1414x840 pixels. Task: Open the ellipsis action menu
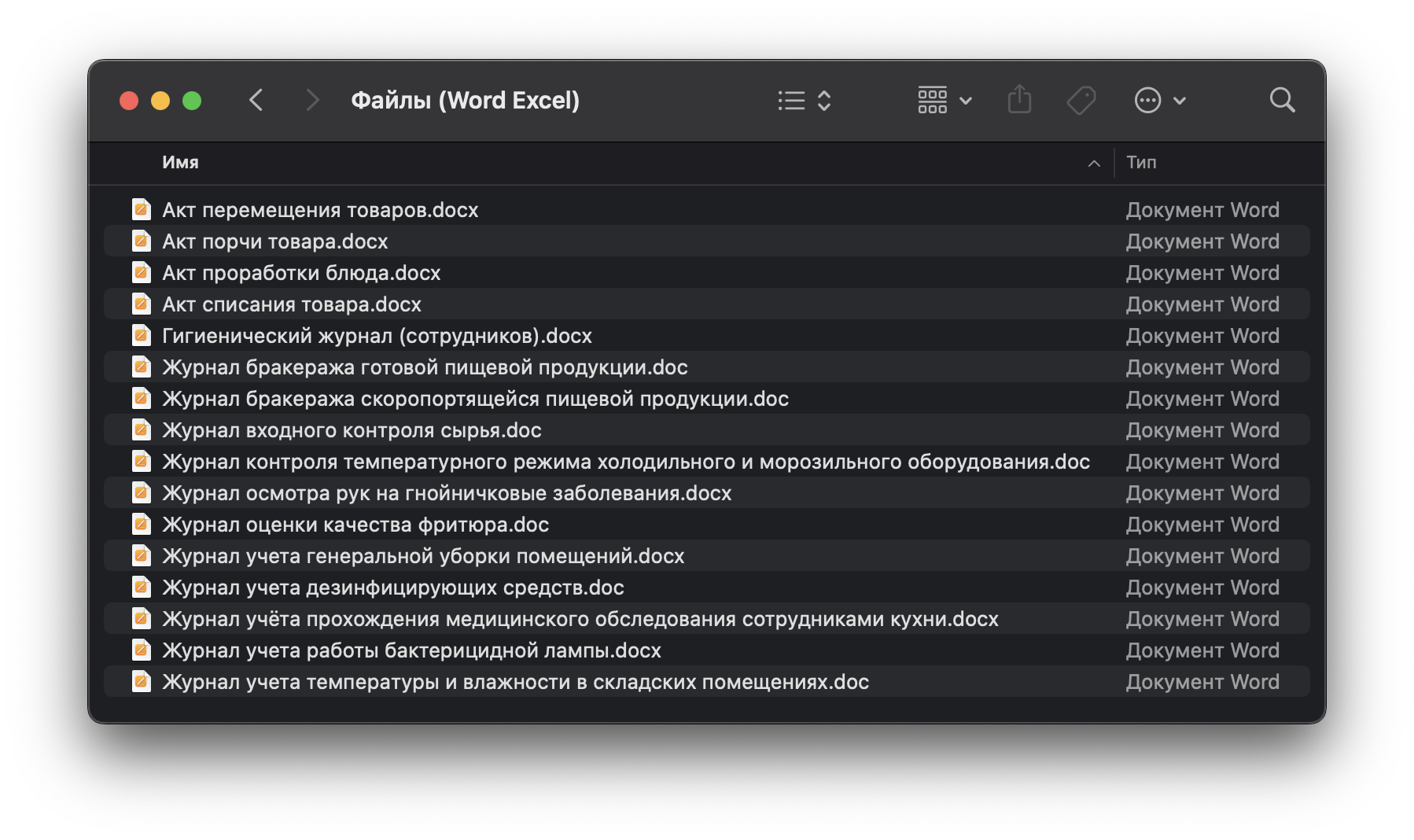tap(1159, 100)
